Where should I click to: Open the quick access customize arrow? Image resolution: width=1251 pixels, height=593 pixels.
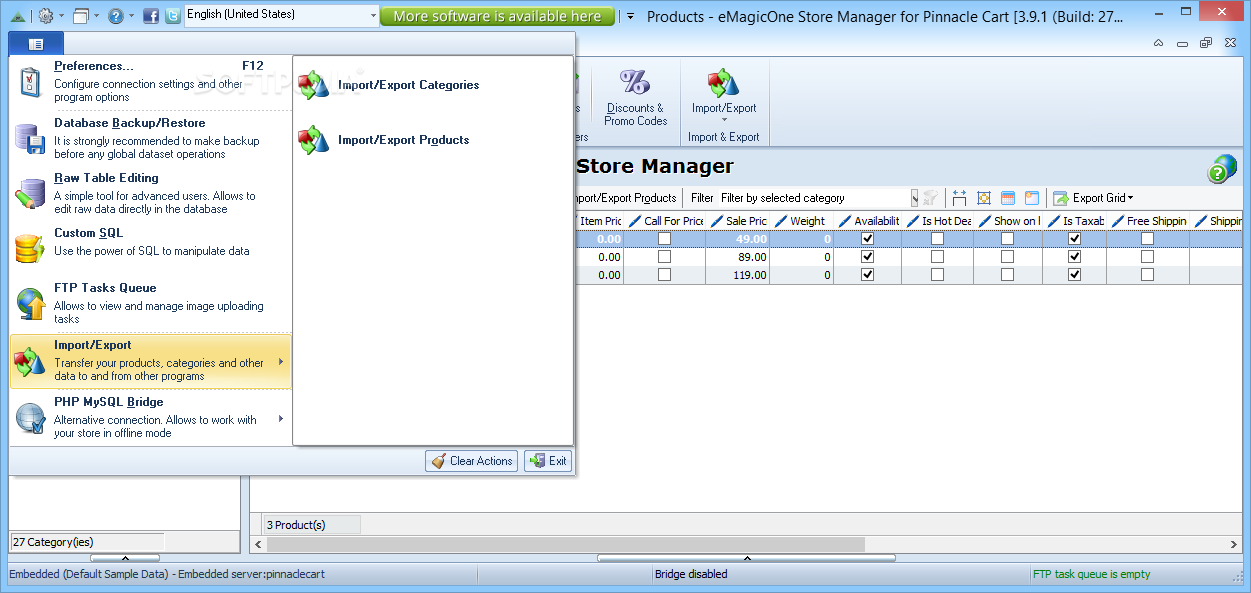(x=629, y=16)
